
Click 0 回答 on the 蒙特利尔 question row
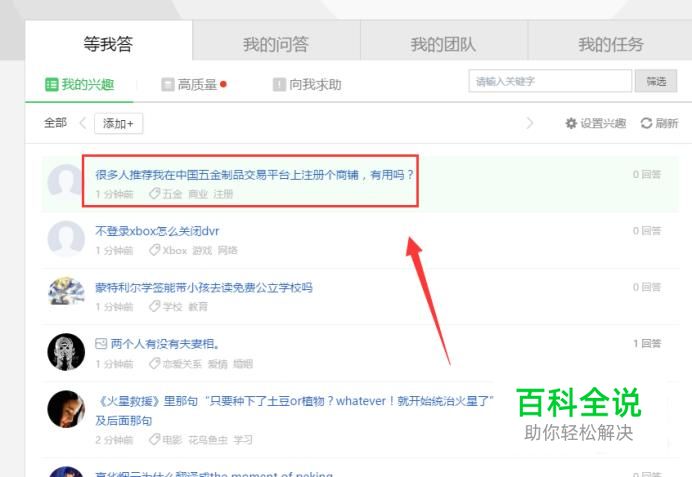tap(647, 287)
